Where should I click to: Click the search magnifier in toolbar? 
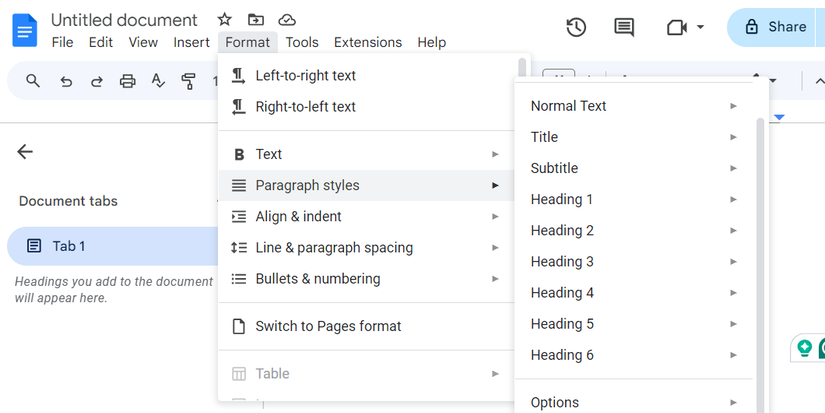(x=34, y=81)
